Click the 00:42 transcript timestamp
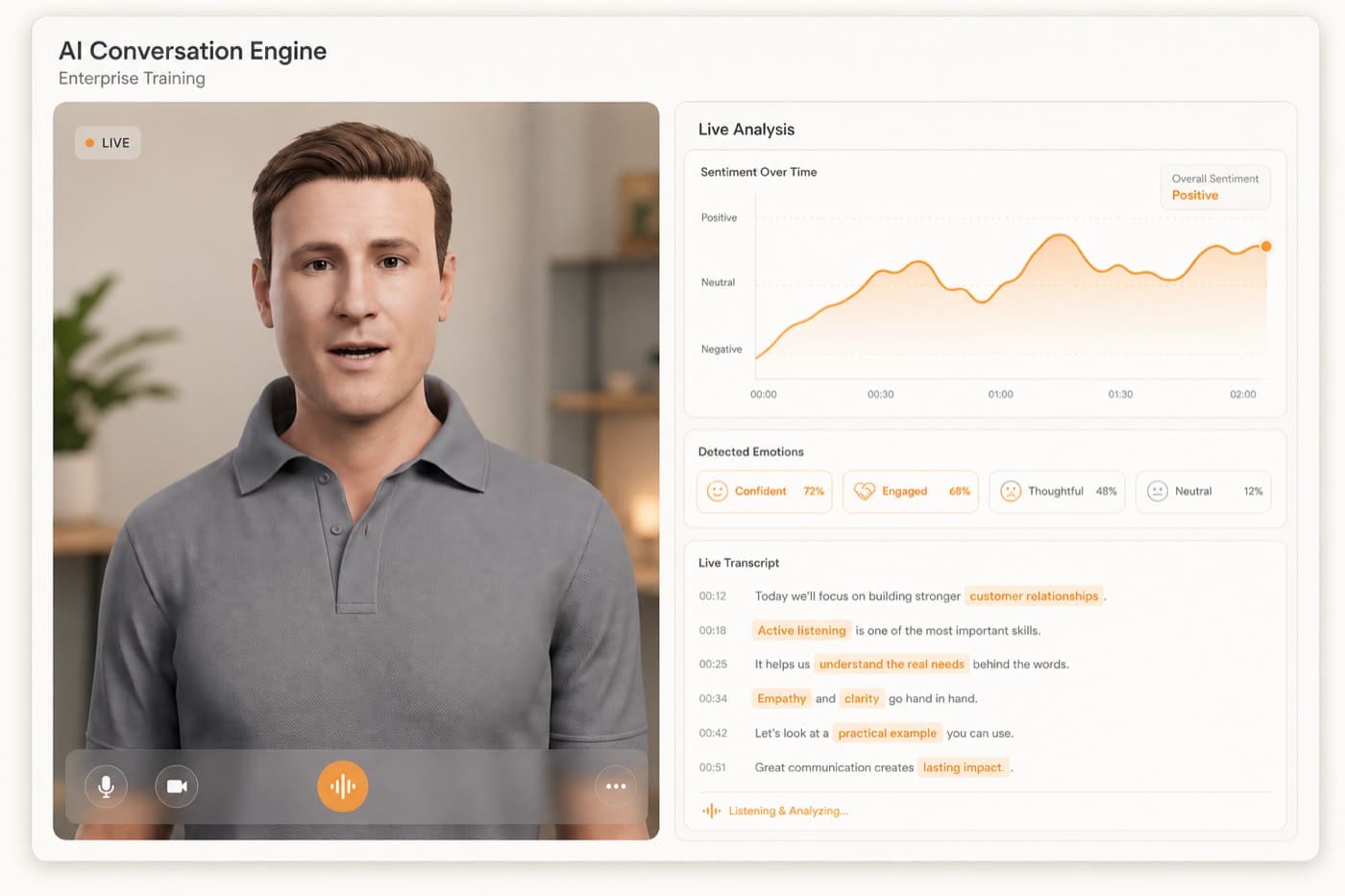The image size is (1345, 896). click(713, 734)
